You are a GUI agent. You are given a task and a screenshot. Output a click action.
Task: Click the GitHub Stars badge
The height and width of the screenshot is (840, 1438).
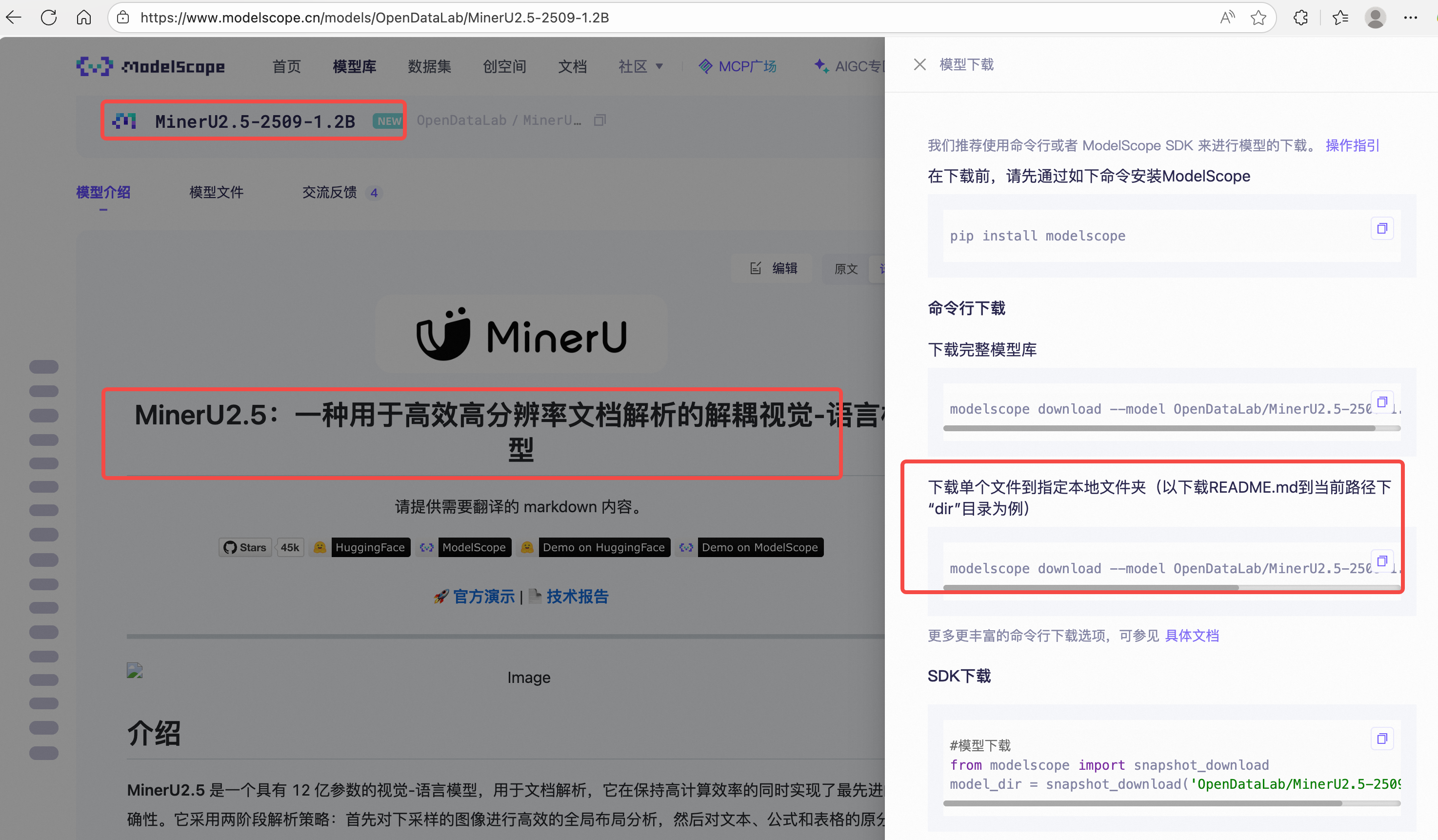[244, 547]
